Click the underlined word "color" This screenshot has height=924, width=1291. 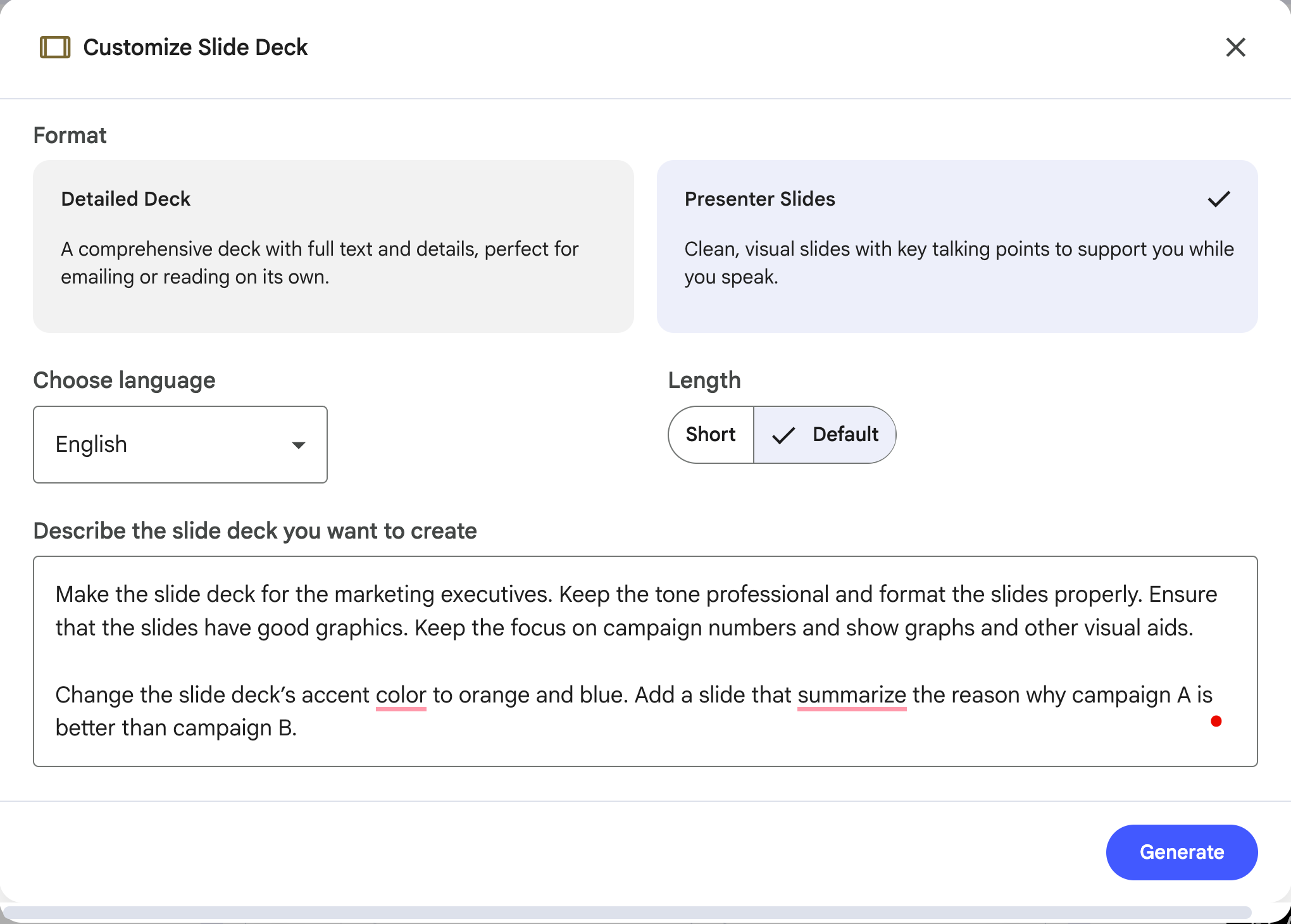point(401,695)
